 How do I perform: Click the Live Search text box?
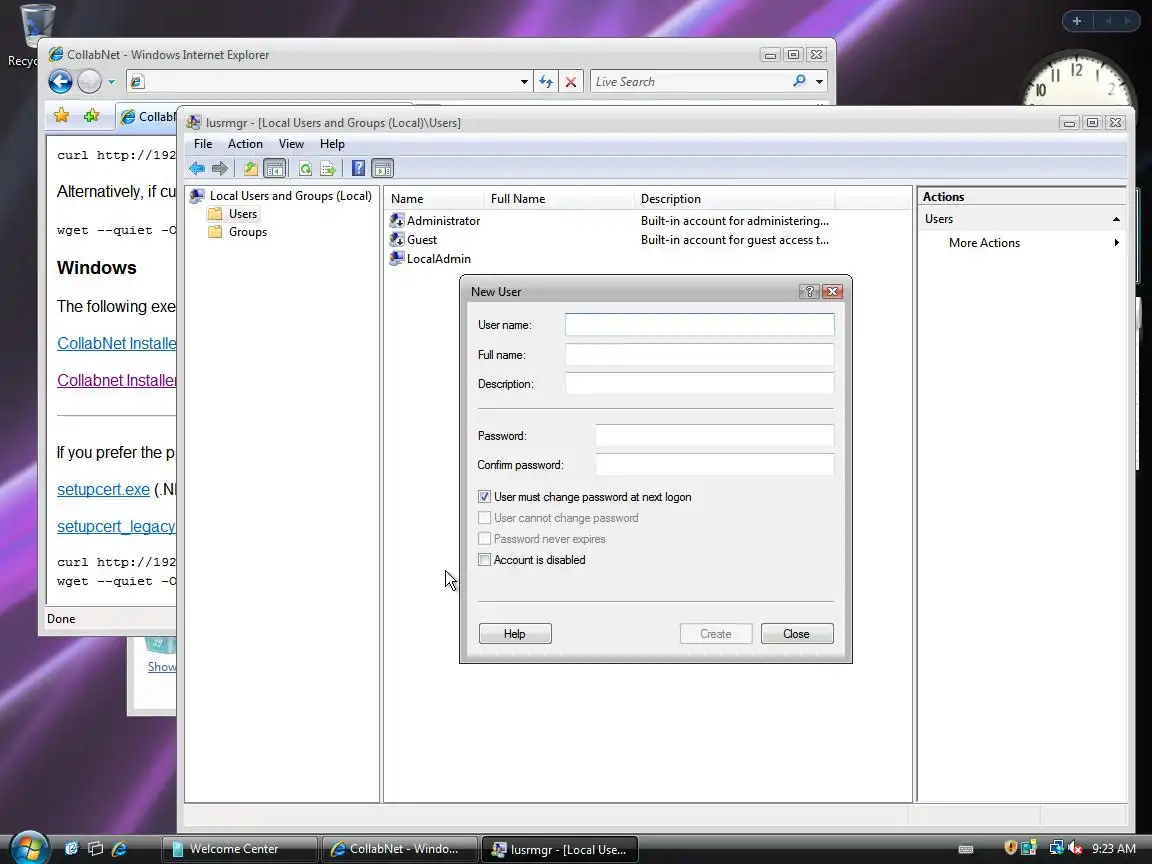click(x=691, y=82)
